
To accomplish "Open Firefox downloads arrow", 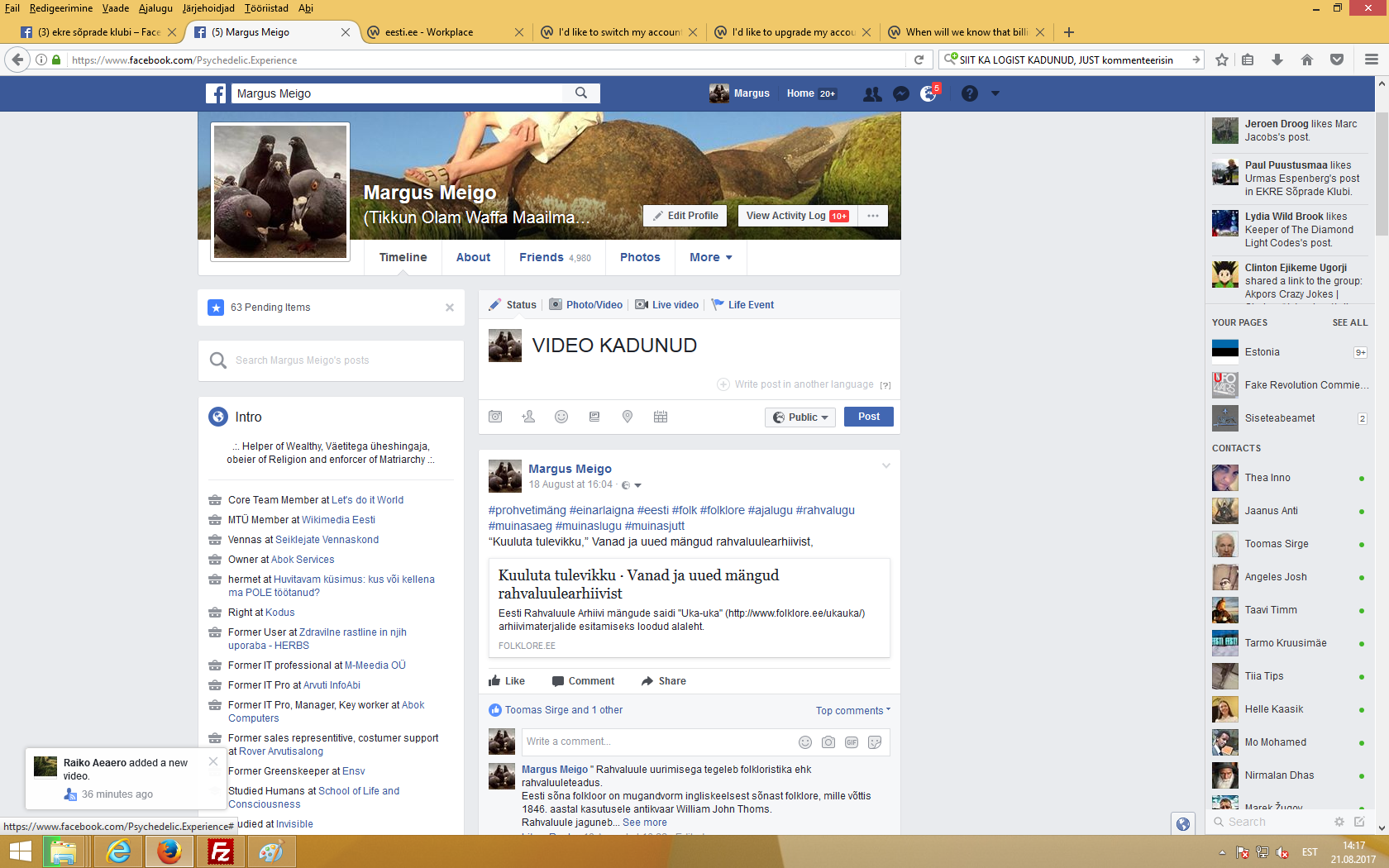I will [1277, 60].
